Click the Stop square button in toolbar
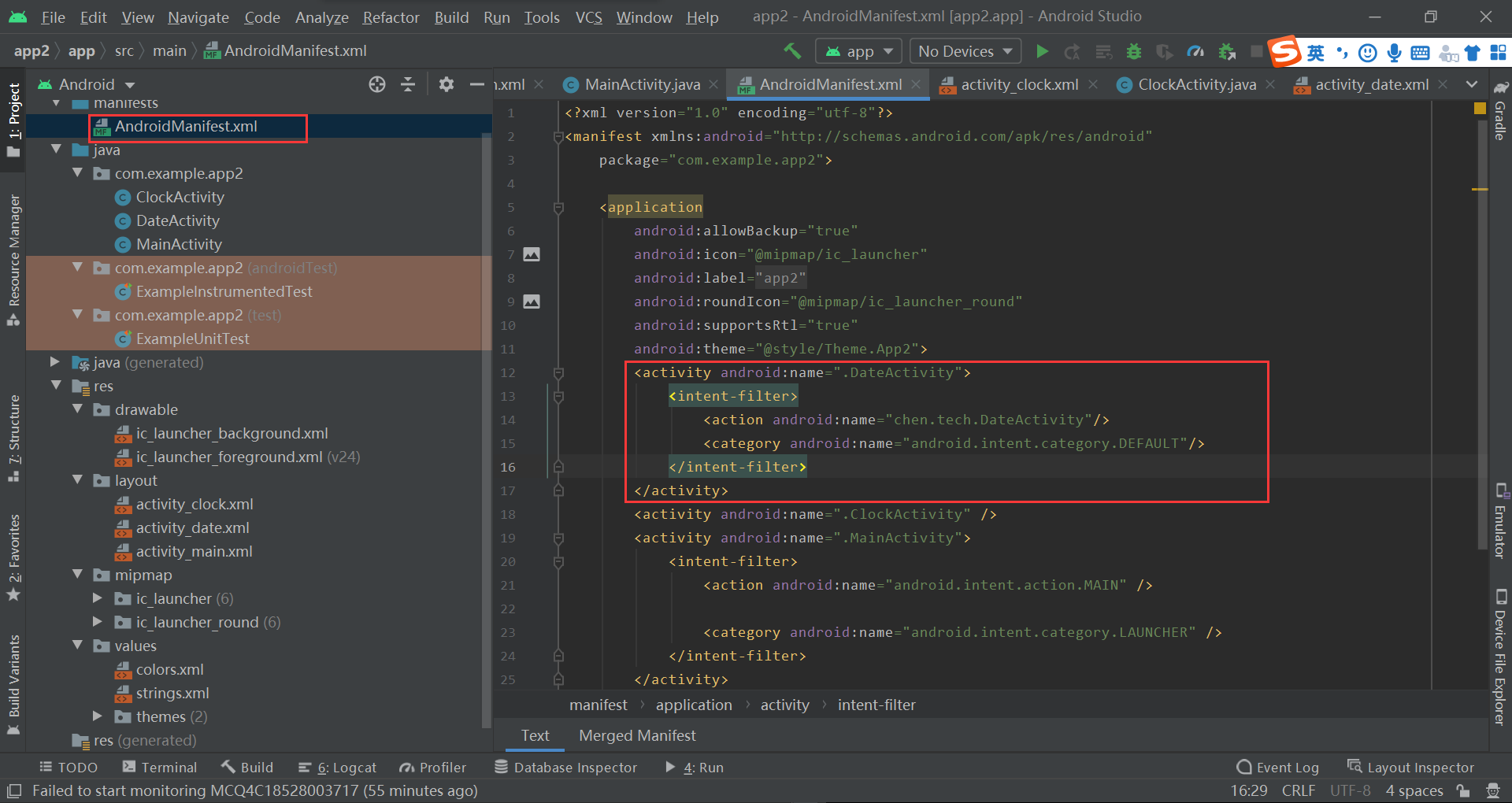 1256,51
